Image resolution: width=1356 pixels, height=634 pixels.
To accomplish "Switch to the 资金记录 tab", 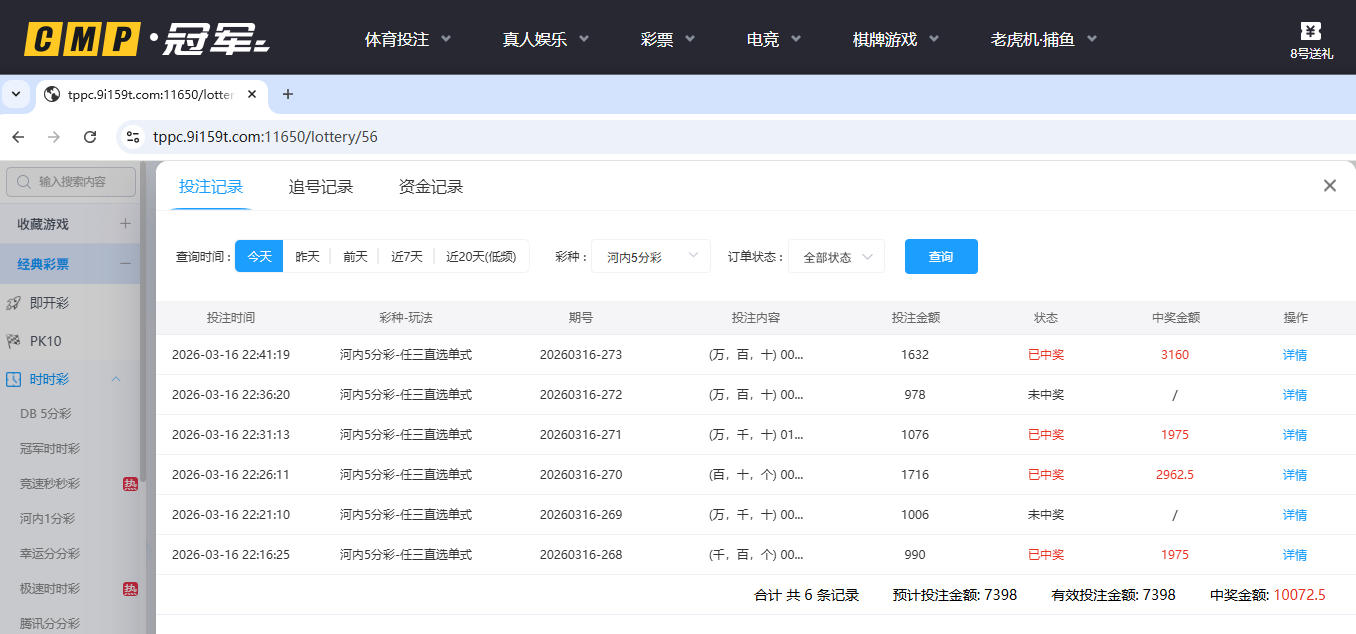I will tap(431, 187).
